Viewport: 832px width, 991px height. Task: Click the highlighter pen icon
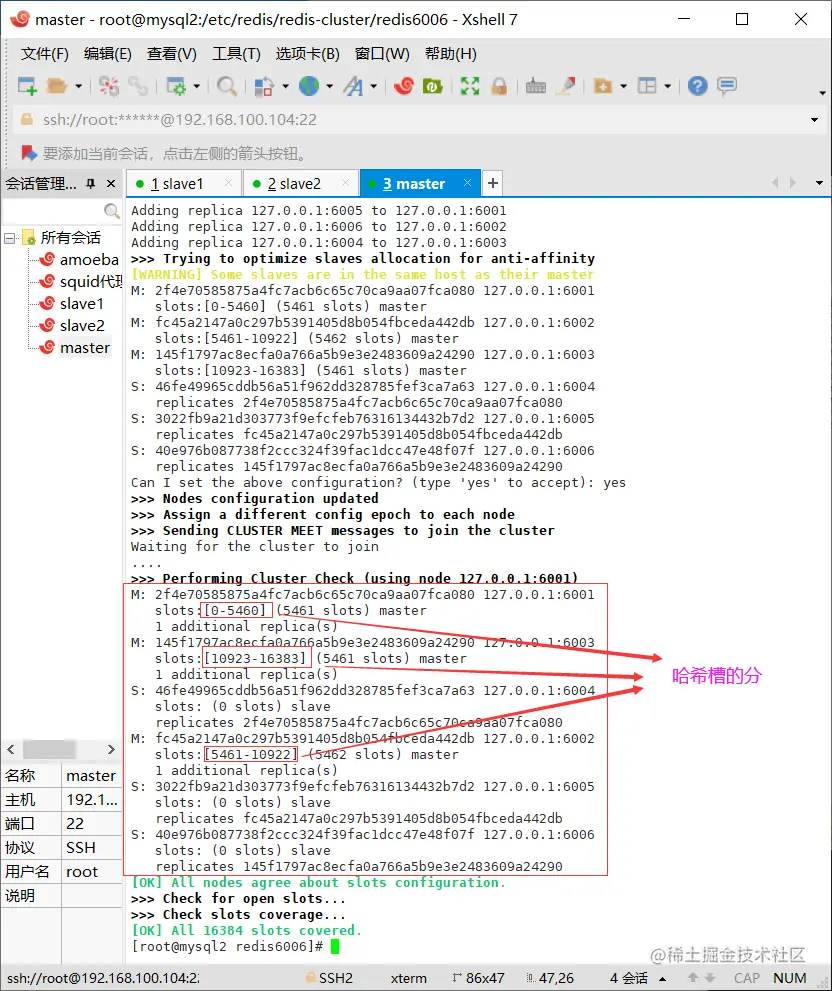(565, 86)
